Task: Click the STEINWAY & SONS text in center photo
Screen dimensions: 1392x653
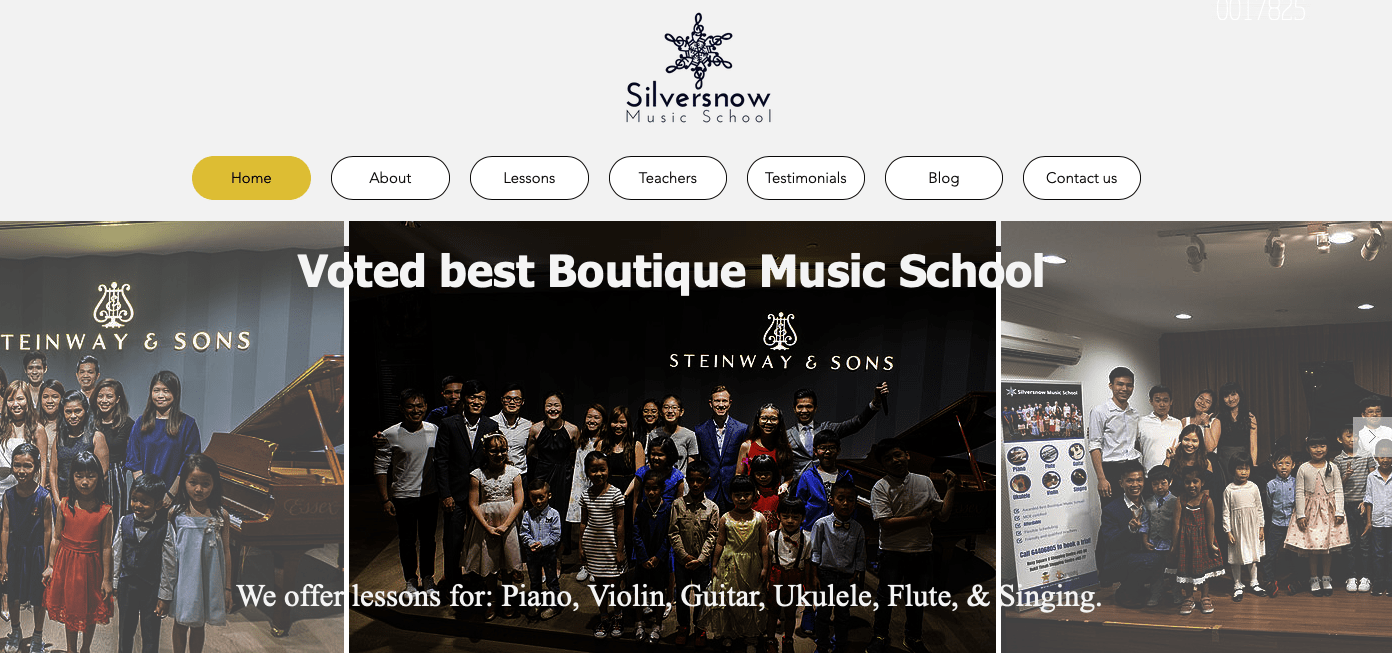Action: pos(782,362)
